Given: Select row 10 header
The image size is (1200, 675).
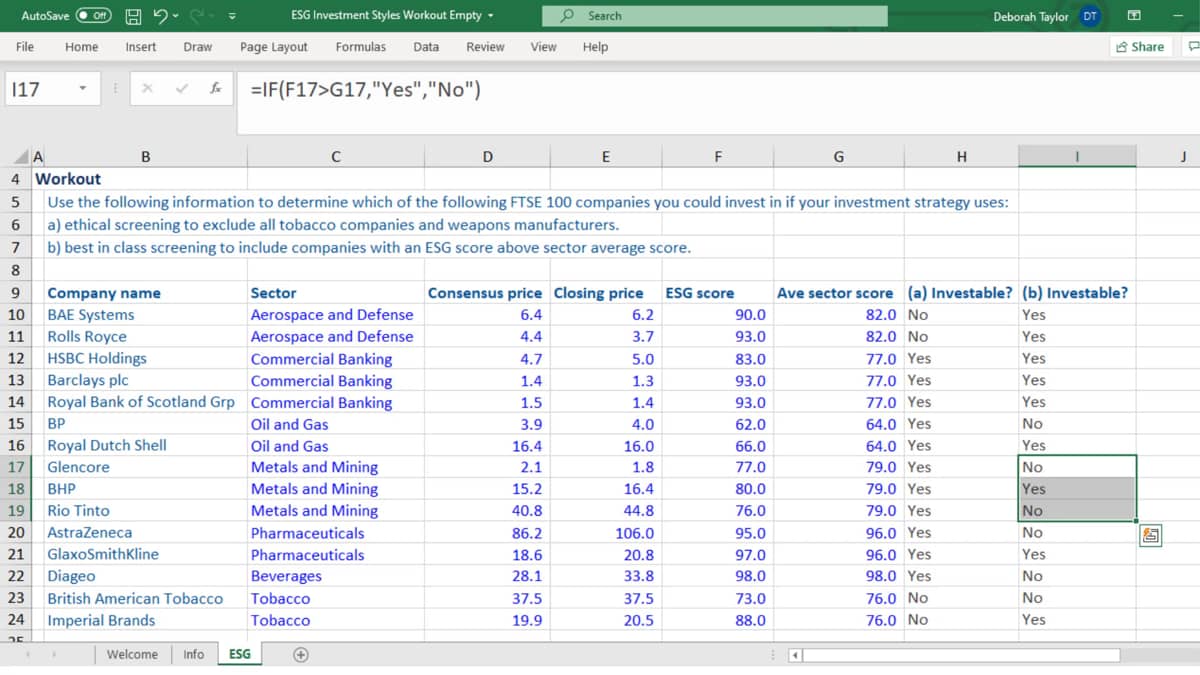Looking at the screenshot, I should click(x=16, y=315).
